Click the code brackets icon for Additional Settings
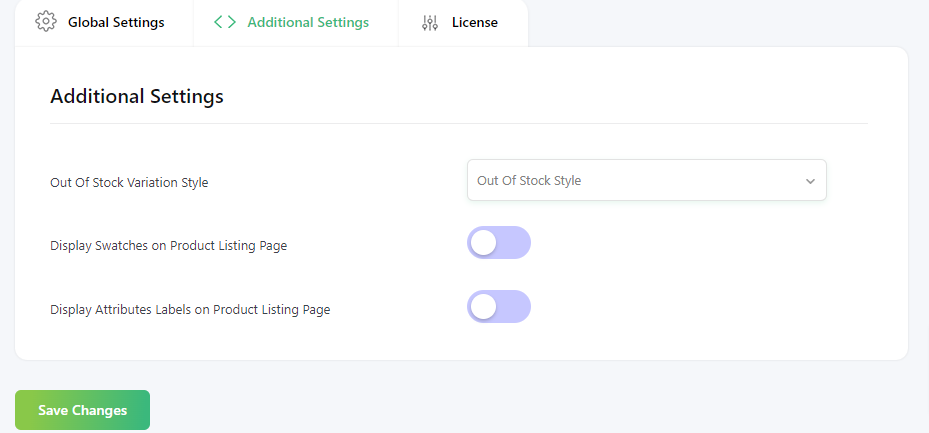 pos(225,22)
